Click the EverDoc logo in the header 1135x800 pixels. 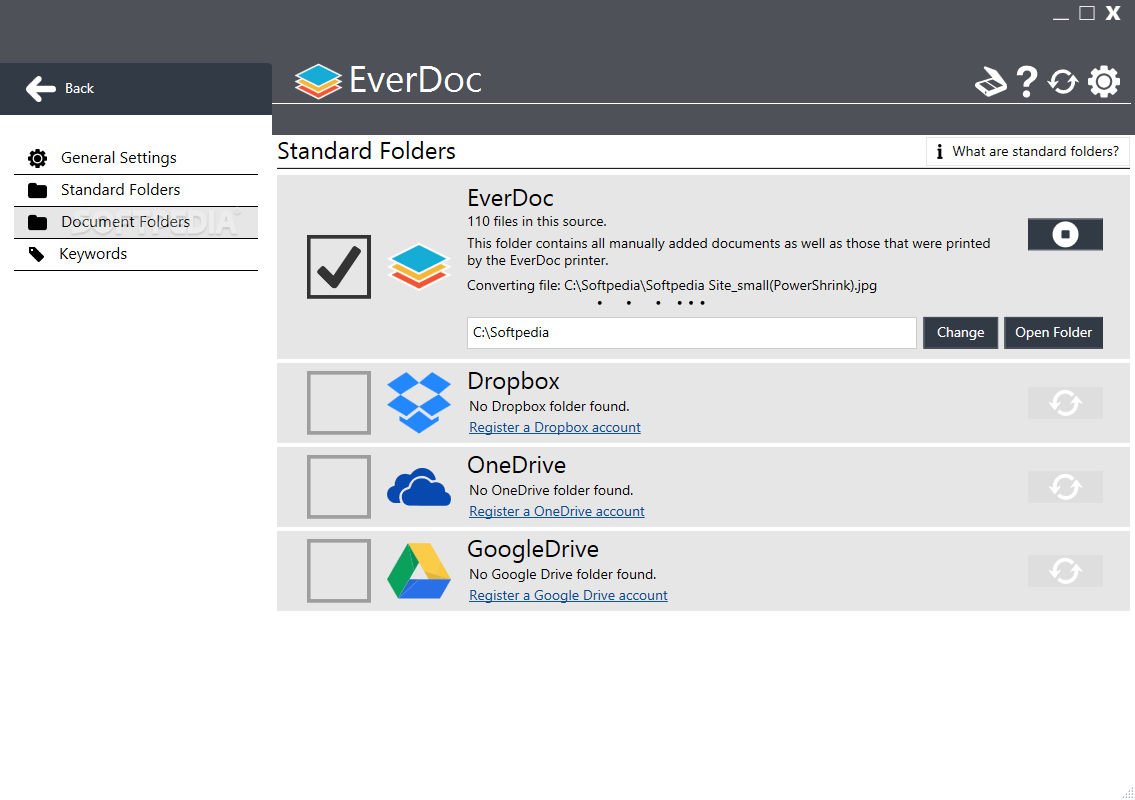[x=389, y=80]
